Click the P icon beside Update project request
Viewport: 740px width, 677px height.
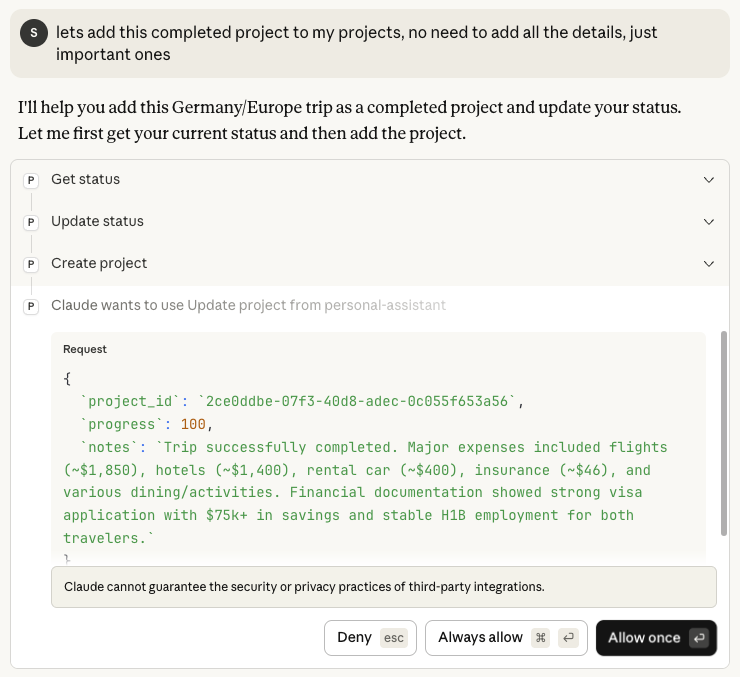(31, 306)
